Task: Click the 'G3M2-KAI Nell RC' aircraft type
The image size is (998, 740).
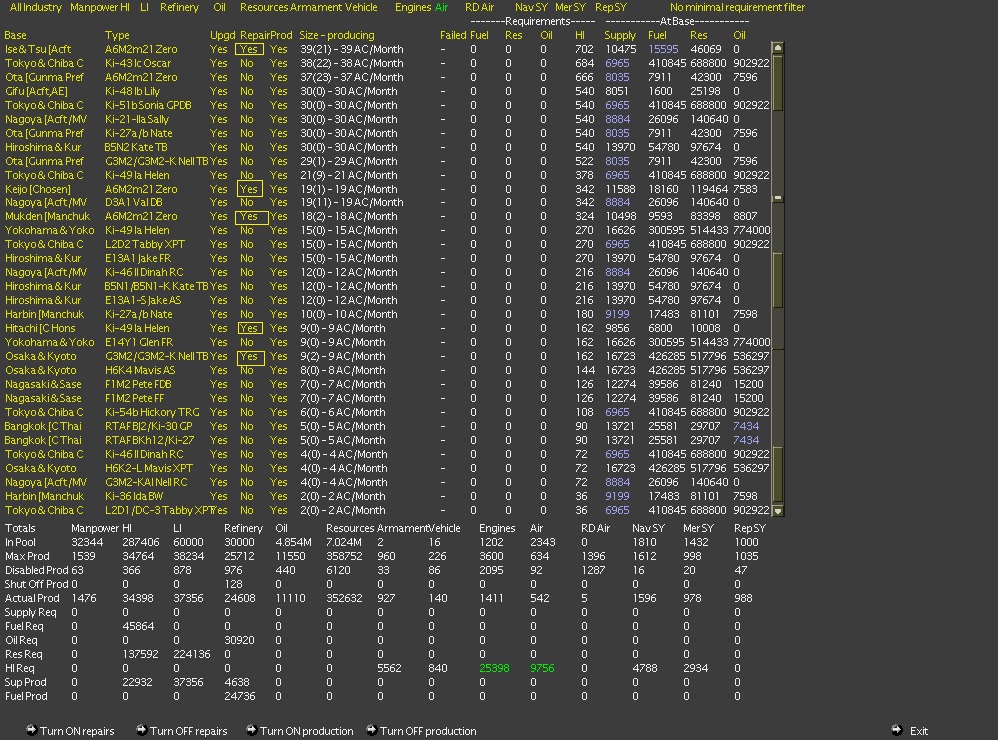Action: pyautogui.click(x=146, y=482)
